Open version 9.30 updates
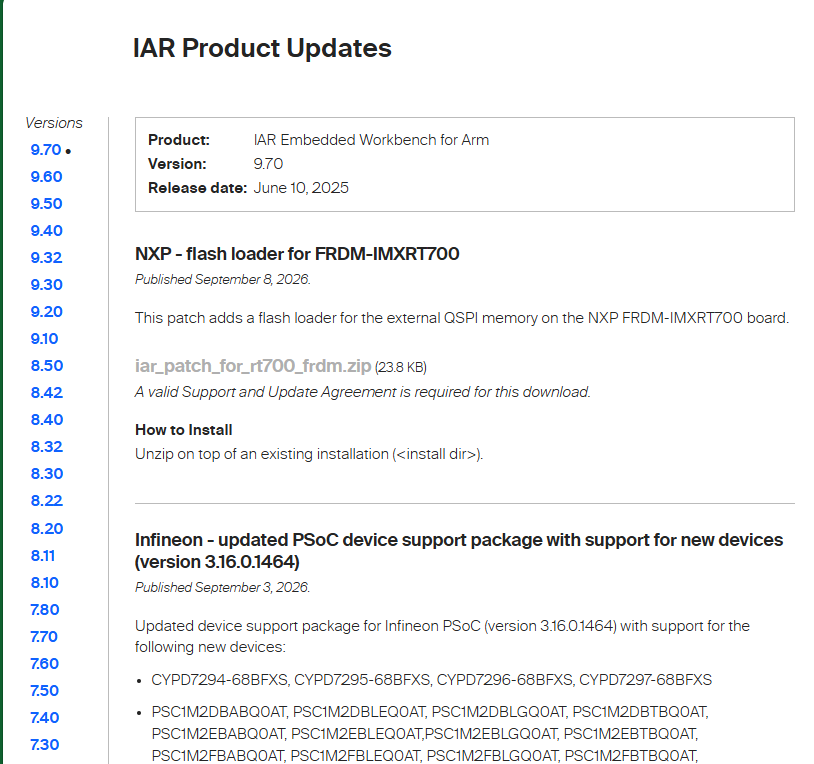The image size is (814, 764). pyautogui.click(x=46, y=285)
